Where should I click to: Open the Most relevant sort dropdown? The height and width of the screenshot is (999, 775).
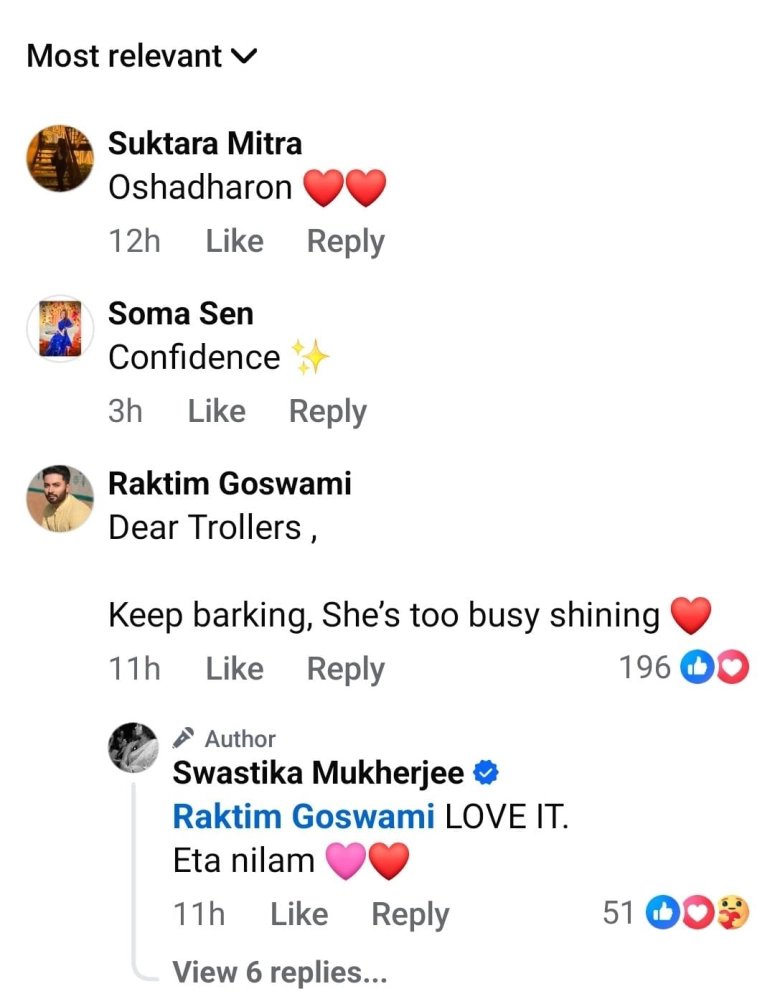tap(141, 56)
